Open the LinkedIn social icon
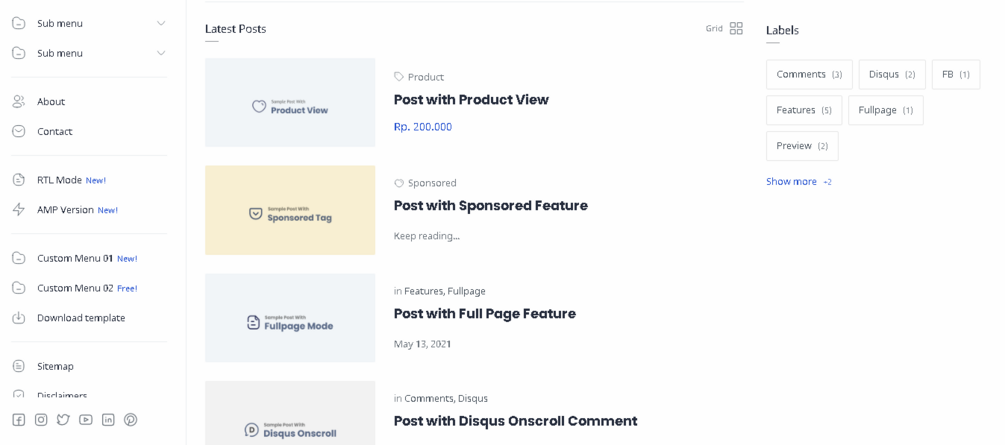 point(108,420)
